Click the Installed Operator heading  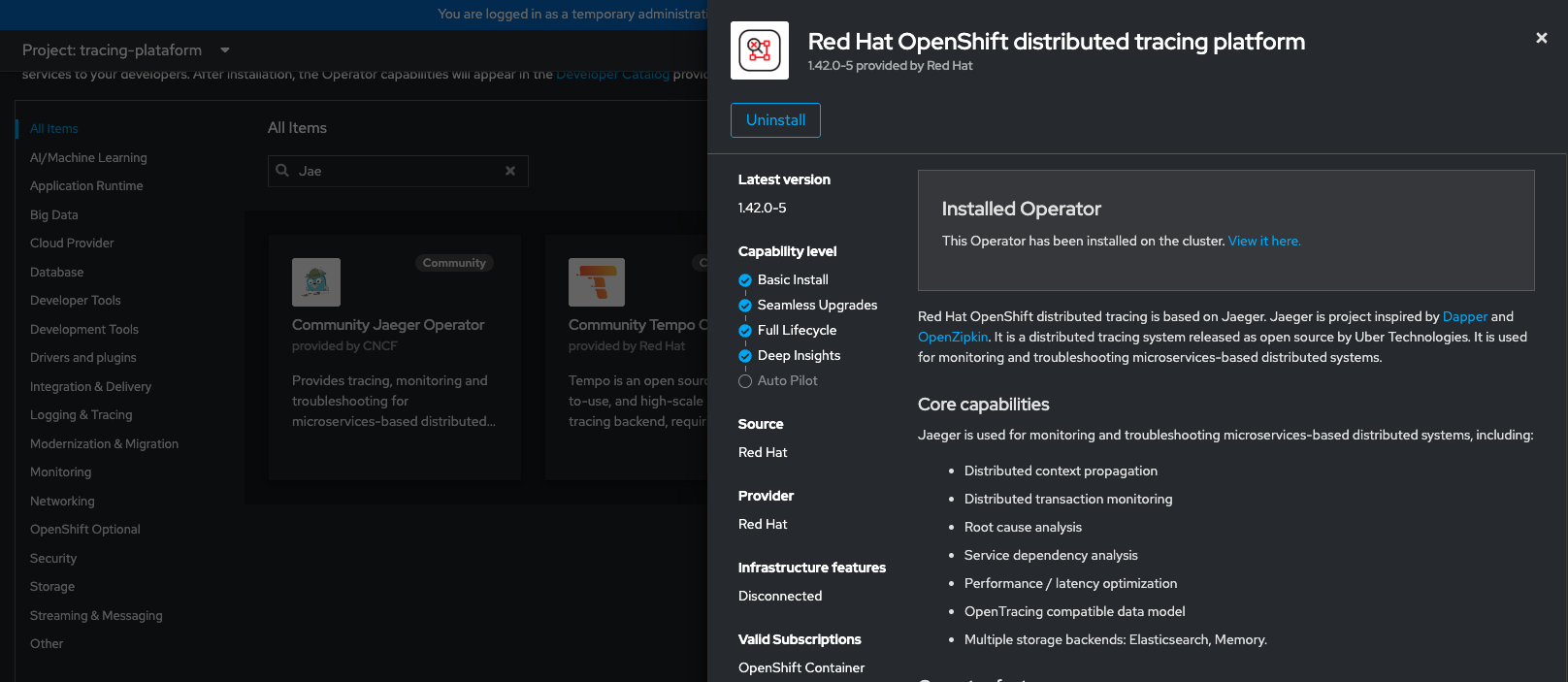[1022, 209]
